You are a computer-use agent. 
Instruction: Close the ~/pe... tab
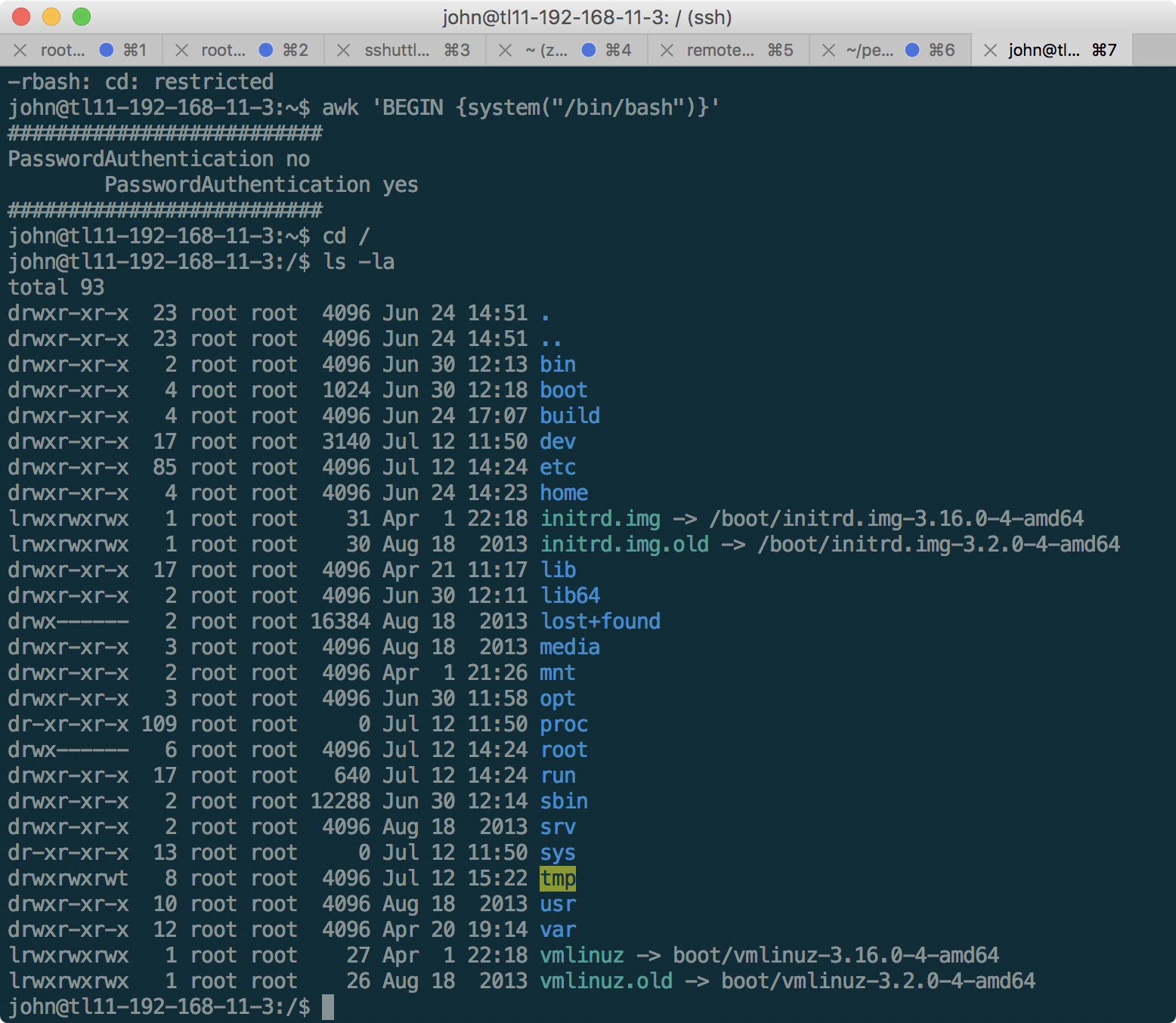tap(828, 51)
